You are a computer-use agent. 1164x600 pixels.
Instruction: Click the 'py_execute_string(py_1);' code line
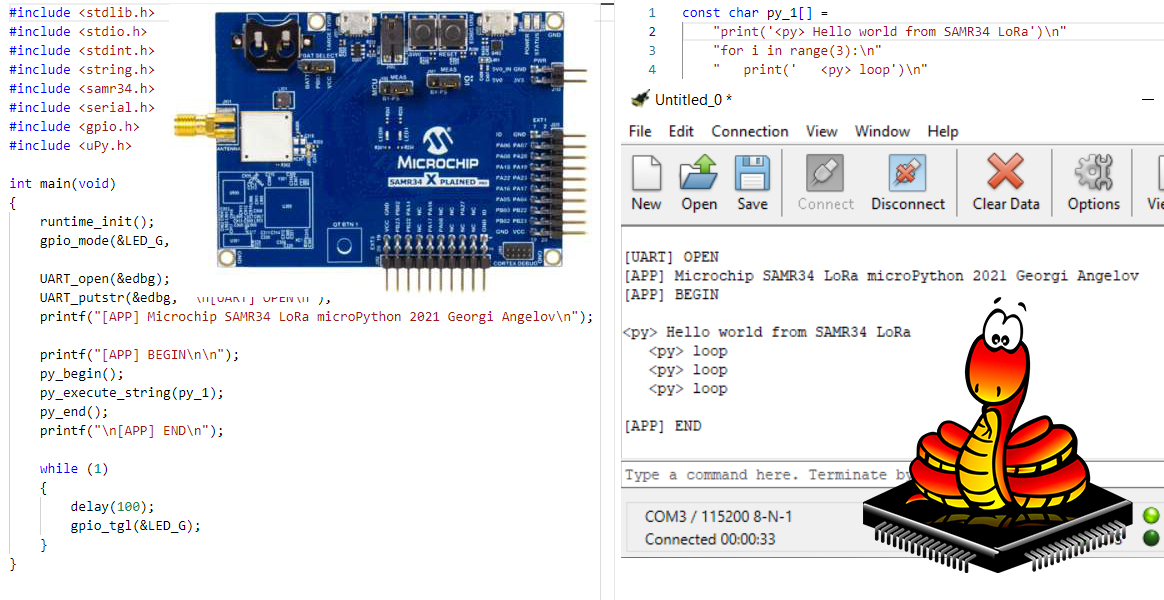tap(131, 392)
